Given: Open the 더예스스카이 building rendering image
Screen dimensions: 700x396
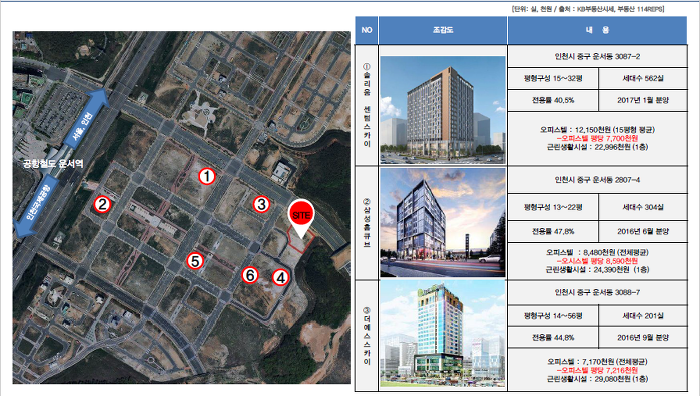Looking at the screenshot, I should (443, 334).
